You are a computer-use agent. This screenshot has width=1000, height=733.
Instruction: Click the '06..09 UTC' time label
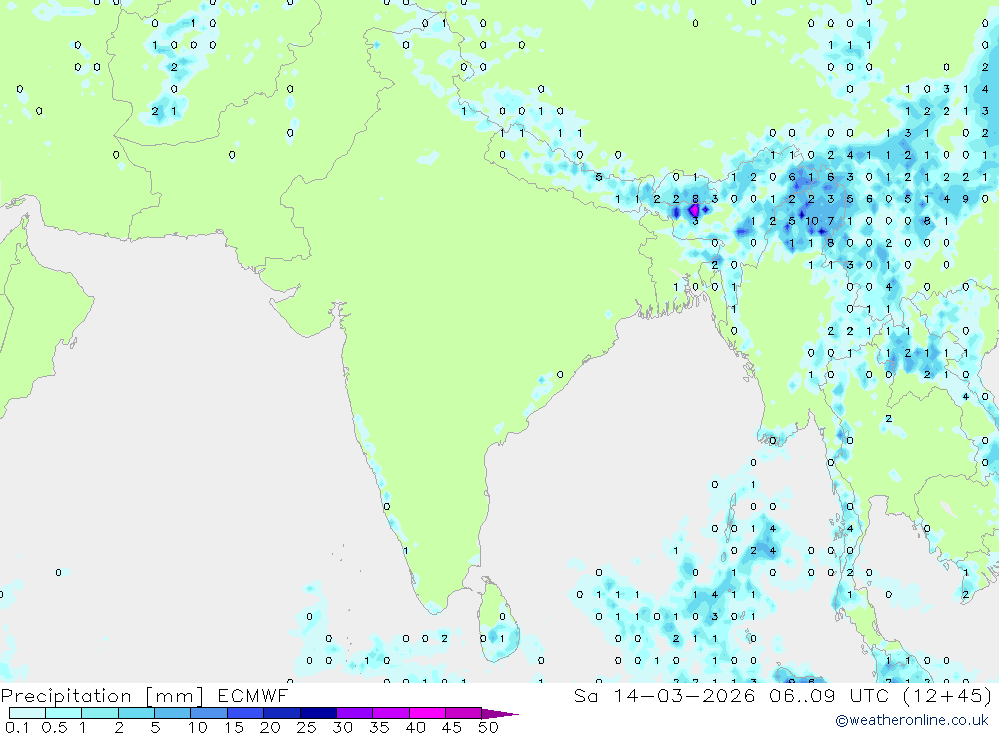tap(830, 695)
